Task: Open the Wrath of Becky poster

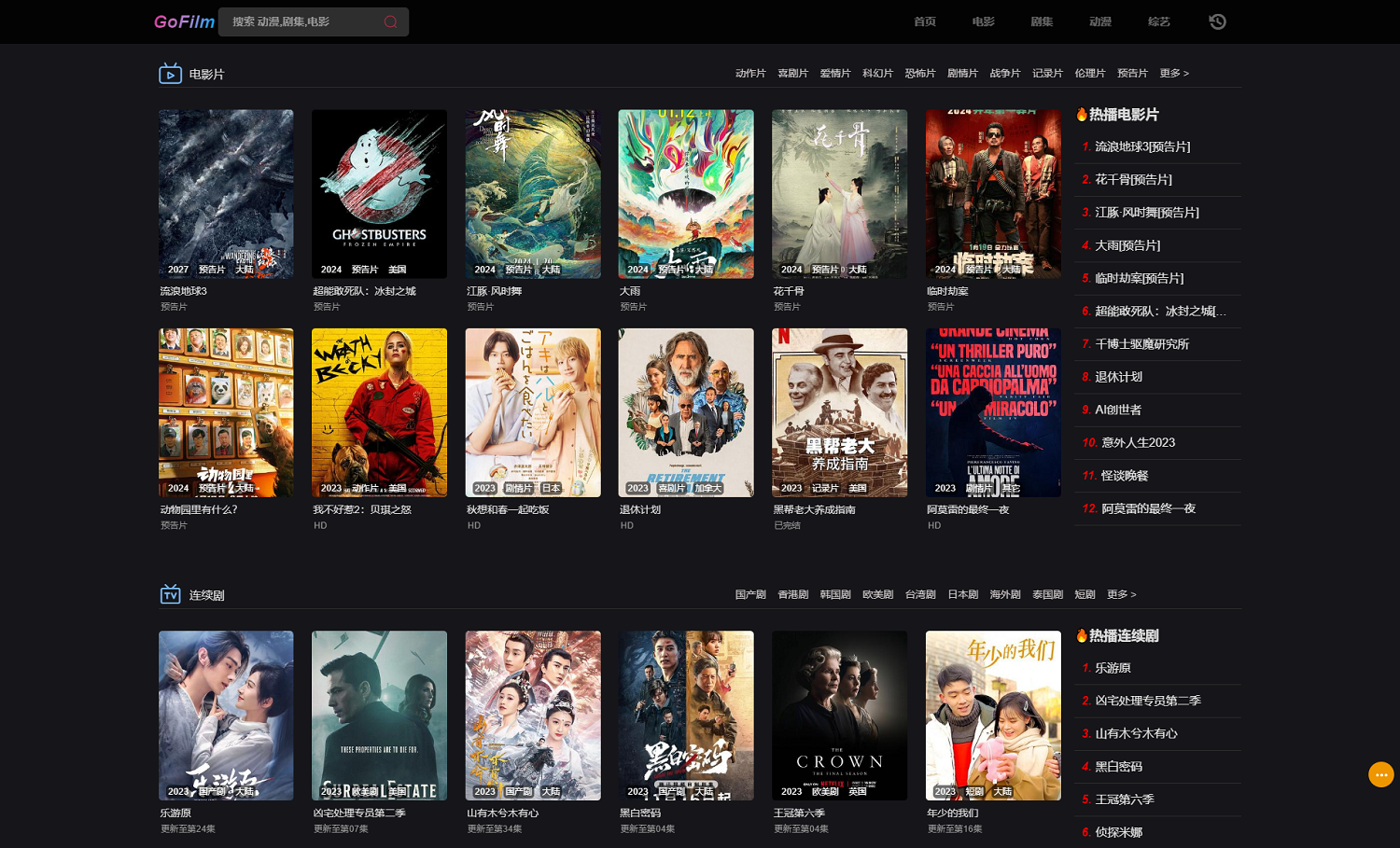Action: [379, 412]
